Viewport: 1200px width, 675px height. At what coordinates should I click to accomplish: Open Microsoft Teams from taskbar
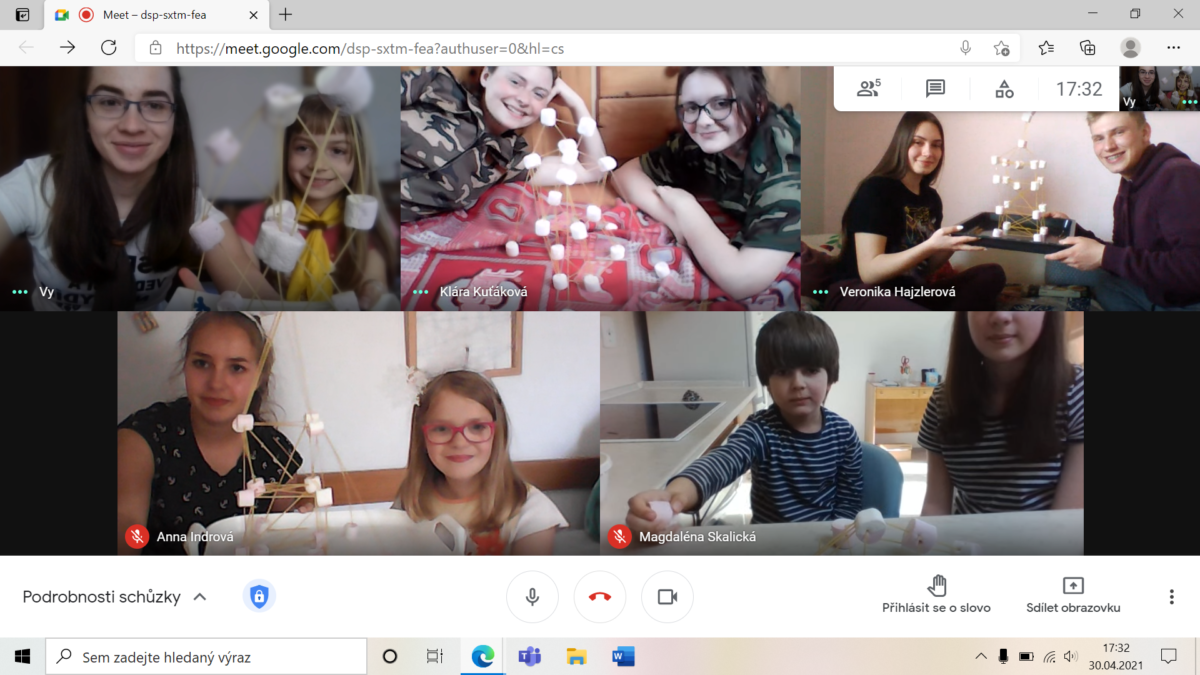pos(529,656)
